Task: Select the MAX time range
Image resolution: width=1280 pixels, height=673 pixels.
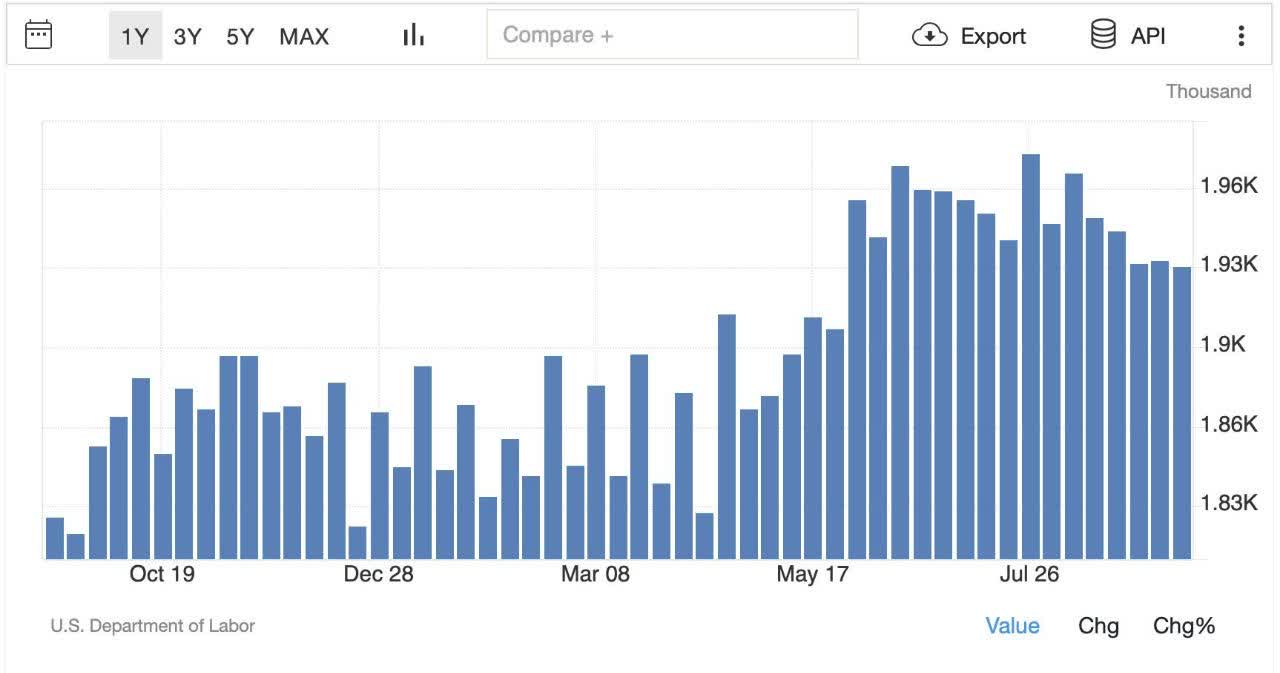Action: click(x=304, y=36)
